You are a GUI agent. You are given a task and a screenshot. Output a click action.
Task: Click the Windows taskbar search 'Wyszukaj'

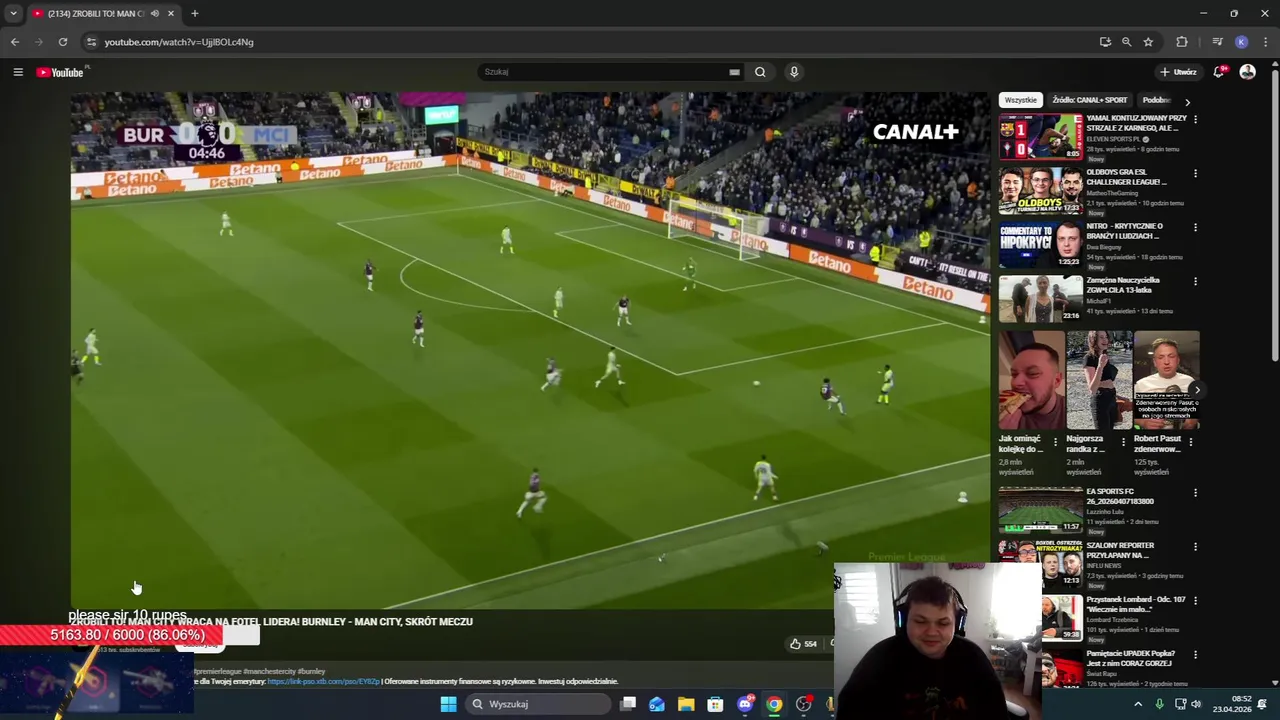(x=540, y=704)
